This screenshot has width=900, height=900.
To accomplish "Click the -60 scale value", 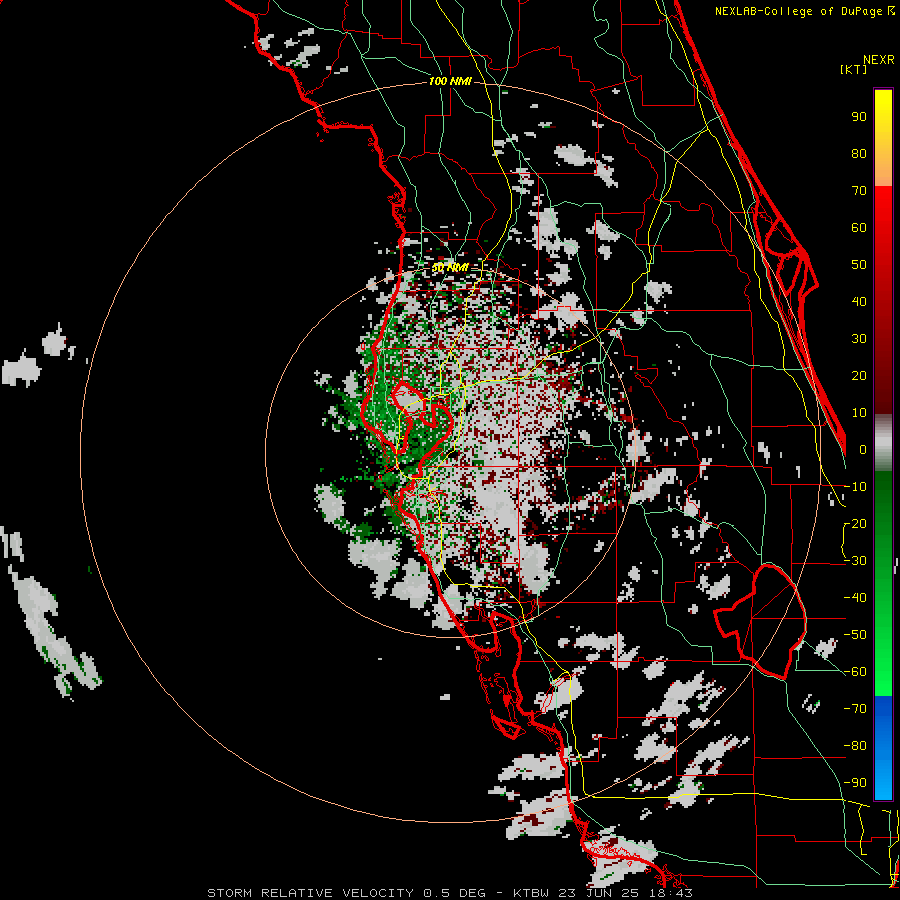I will point(855,672).
